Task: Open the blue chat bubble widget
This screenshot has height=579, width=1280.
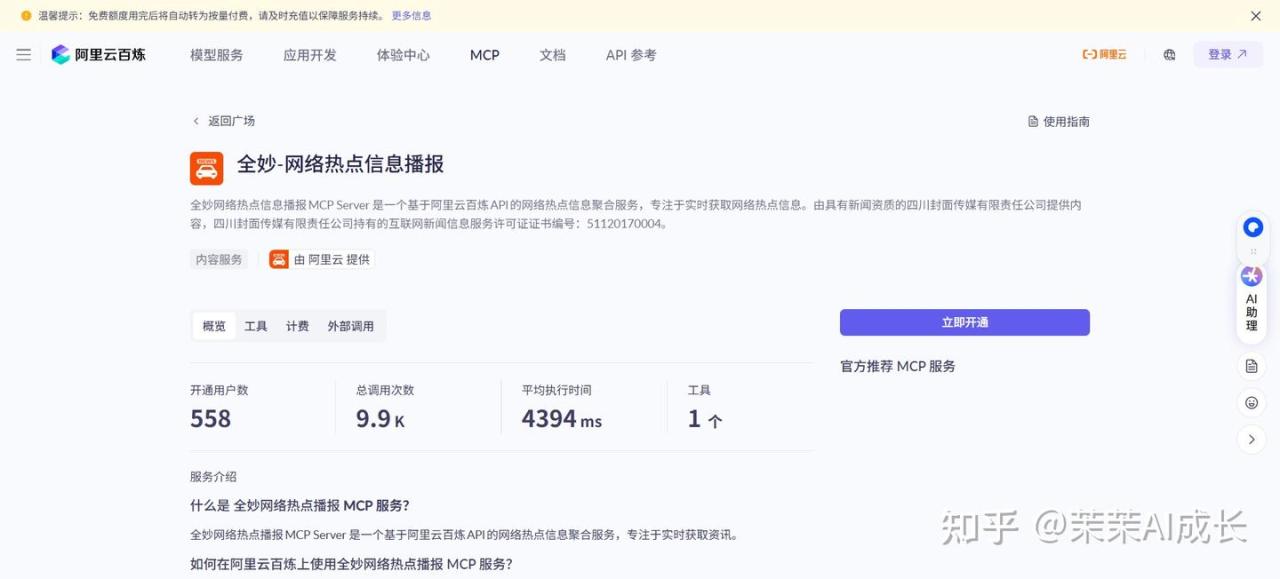Action: tap(1252, 228)
